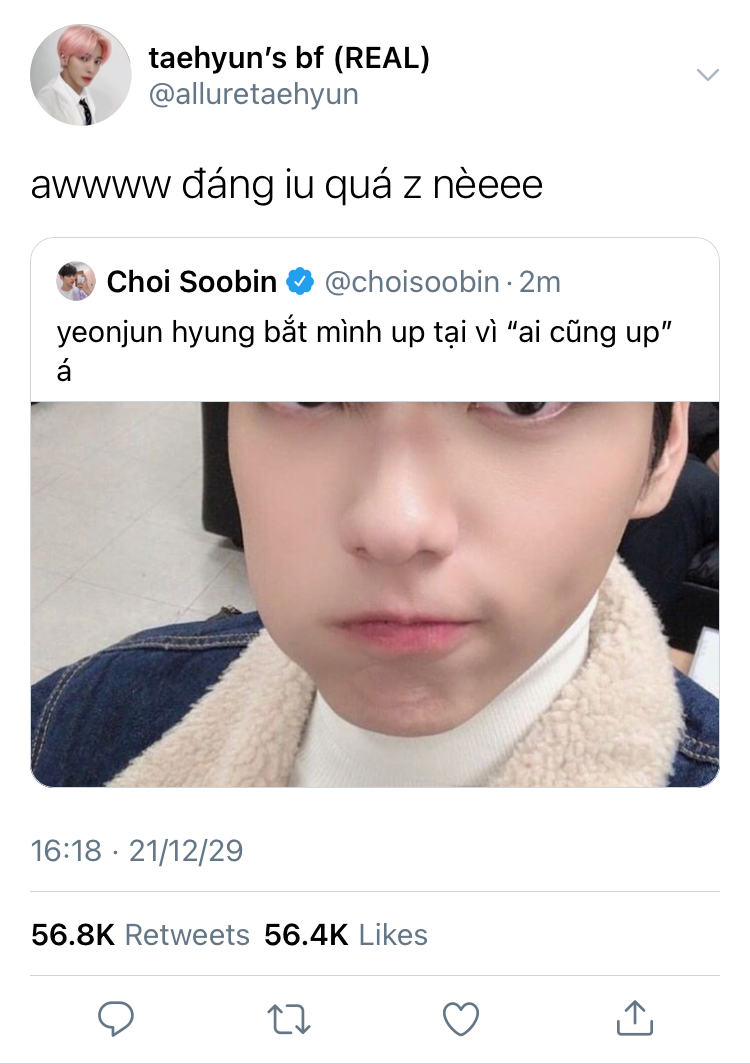Image resolution: width=750 pixels, height=1064 pixels.
Task: Like the tweet with the heart icon
Action: click(x=461, y=1019)
